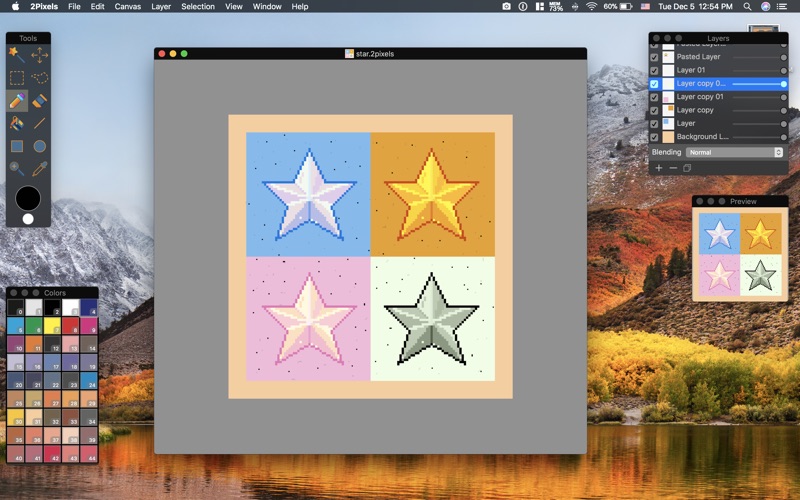This screenshot has width=800, height=500.
Task: Open the View menu
Action: click(x=234, y=7)
